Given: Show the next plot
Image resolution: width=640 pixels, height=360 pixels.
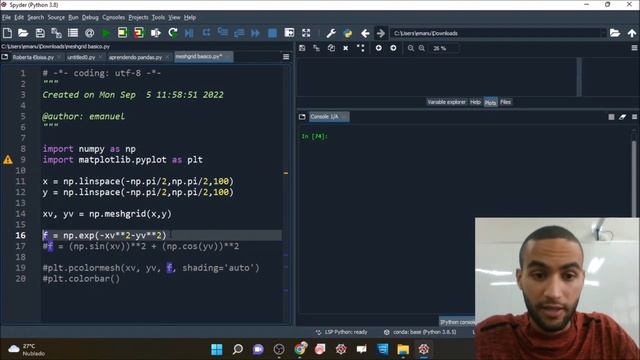Looking at the screenshot, I should pyautogui.click(x=393, y=48).
